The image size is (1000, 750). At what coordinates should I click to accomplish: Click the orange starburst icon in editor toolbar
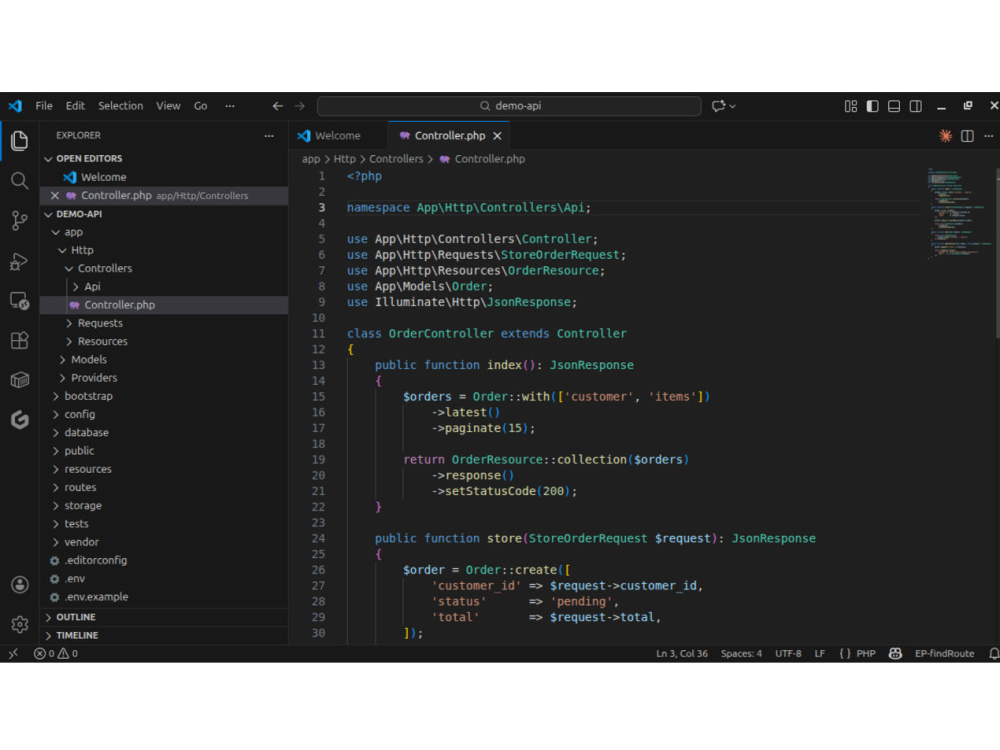coord(945,136)
